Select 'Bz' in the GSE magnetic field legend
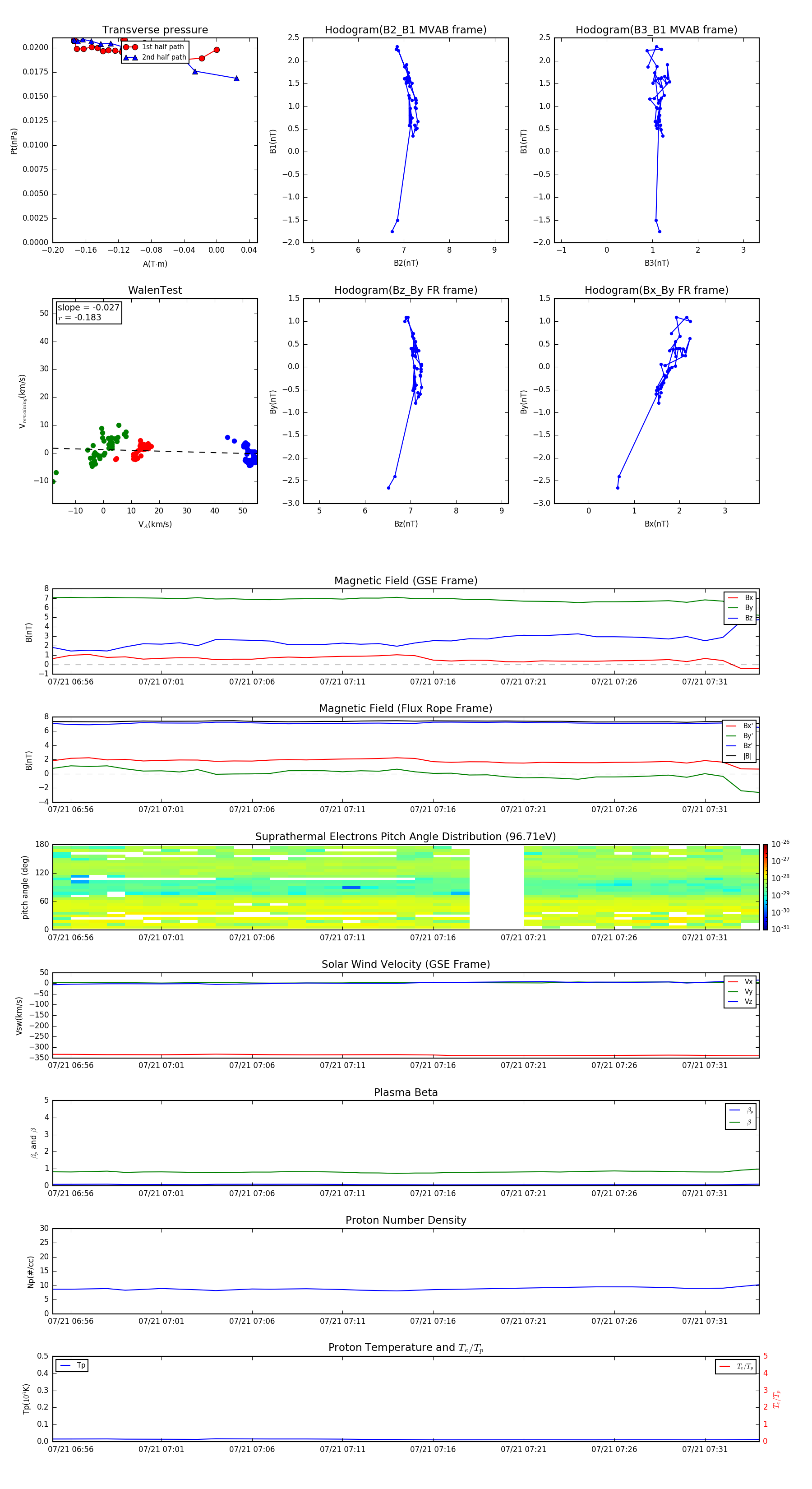The width and height of the screenshot is (812, 1489). pos(741,618)
